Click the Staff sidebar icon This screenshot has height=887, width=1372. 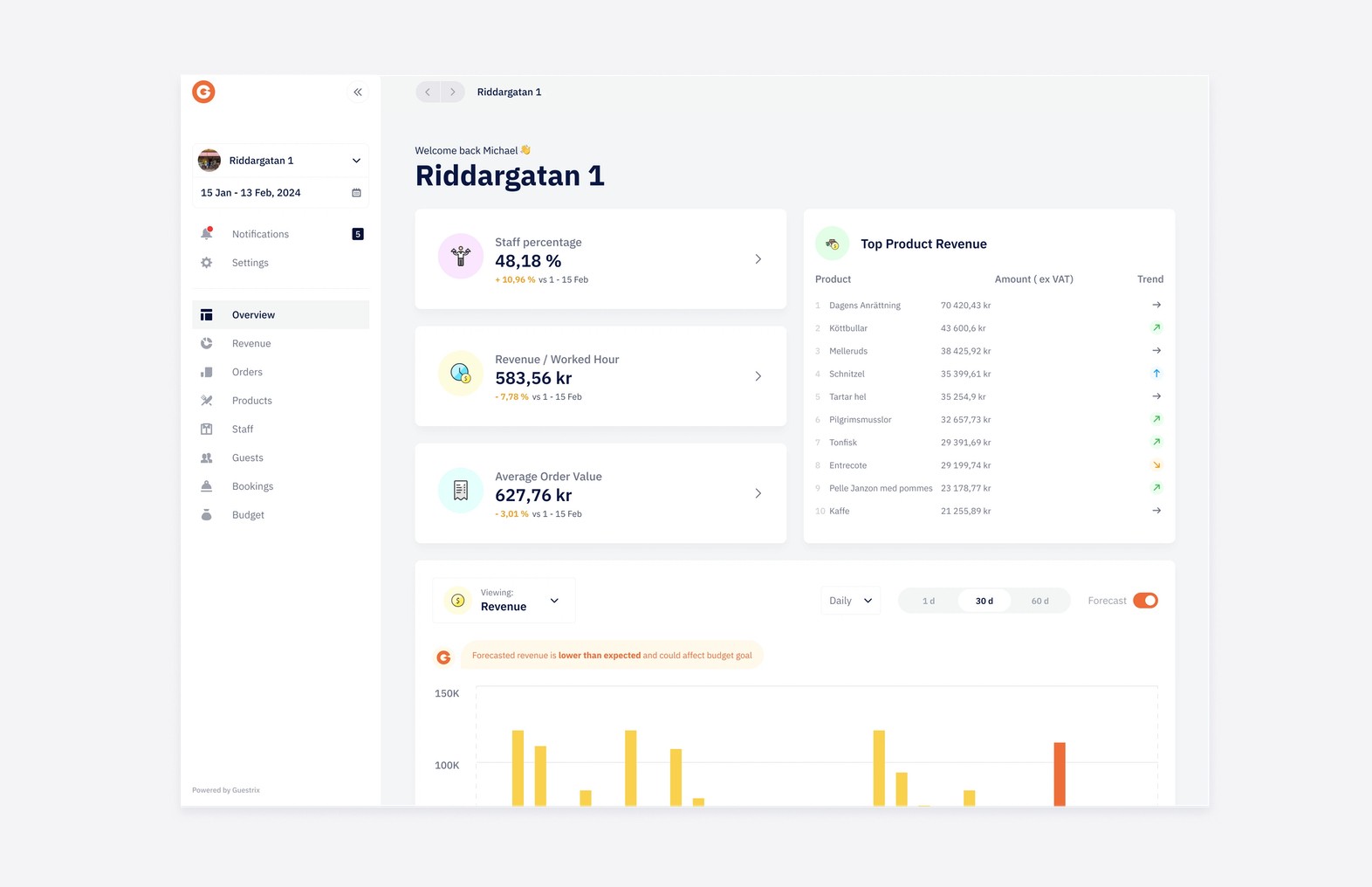207,430
